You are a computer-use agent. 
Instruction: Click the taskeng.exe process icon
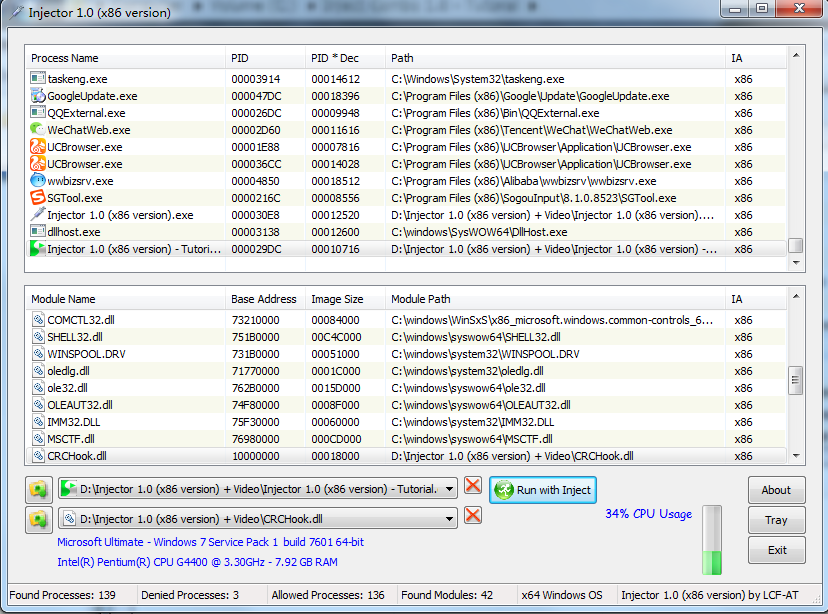(x=37, y=79)
